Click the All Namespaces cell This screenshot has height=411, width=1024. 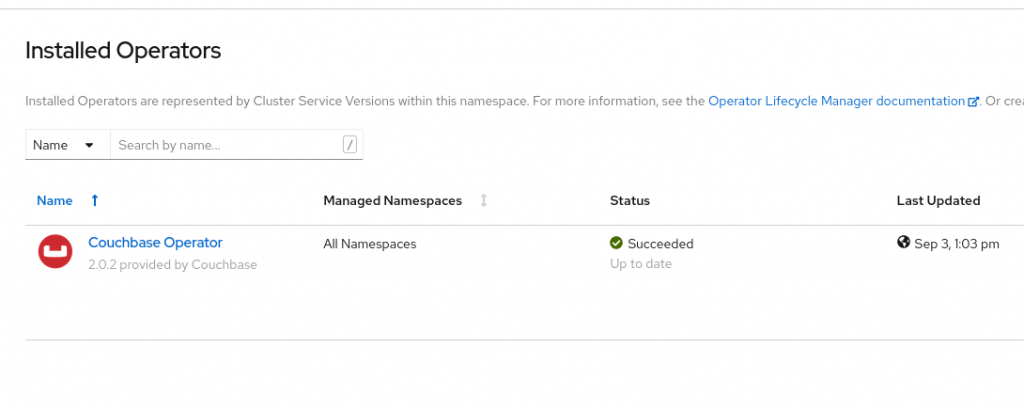click(x=370, y=244)
